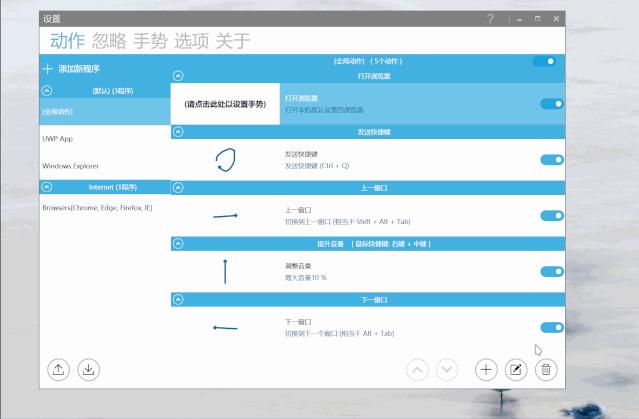The height and width of the screenshot is (419, 639).
Task: Click the edit action pencil icon
Action: [516, 370]
